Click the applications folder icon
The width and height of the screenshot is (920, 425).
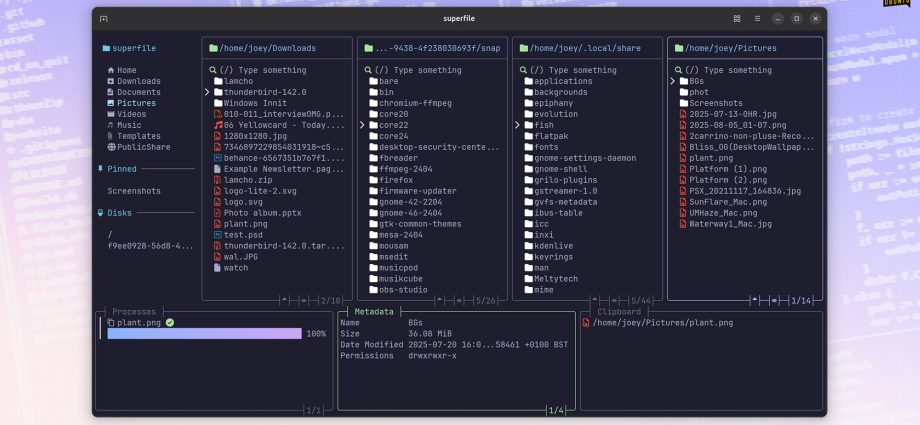[x=528, y=81]
